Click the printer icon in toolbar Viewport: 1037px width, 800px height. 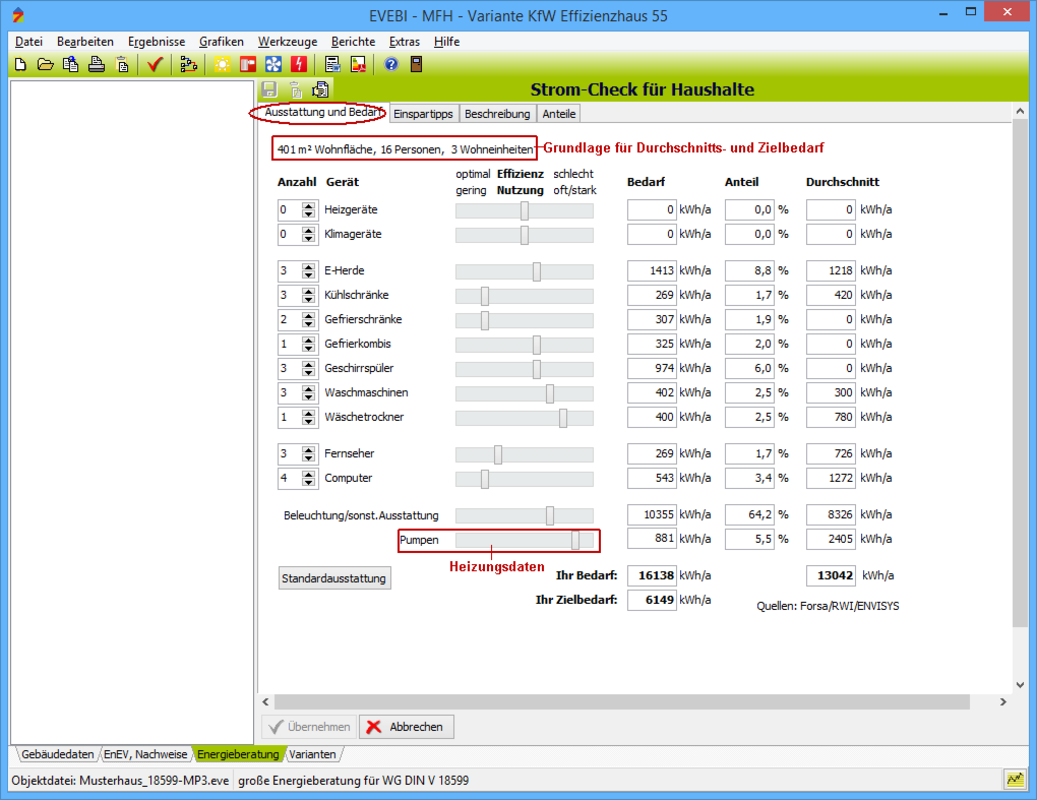click(x=96, y=65)
